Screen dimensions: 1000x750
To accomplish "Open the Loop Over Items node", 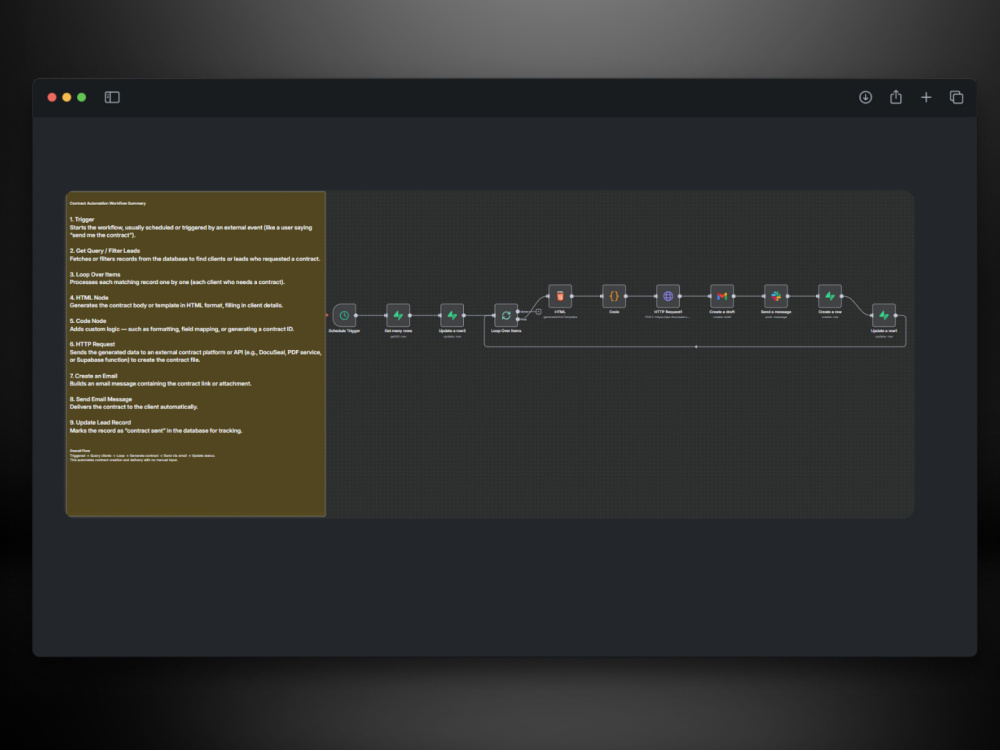I will click(x=506, y=315).
